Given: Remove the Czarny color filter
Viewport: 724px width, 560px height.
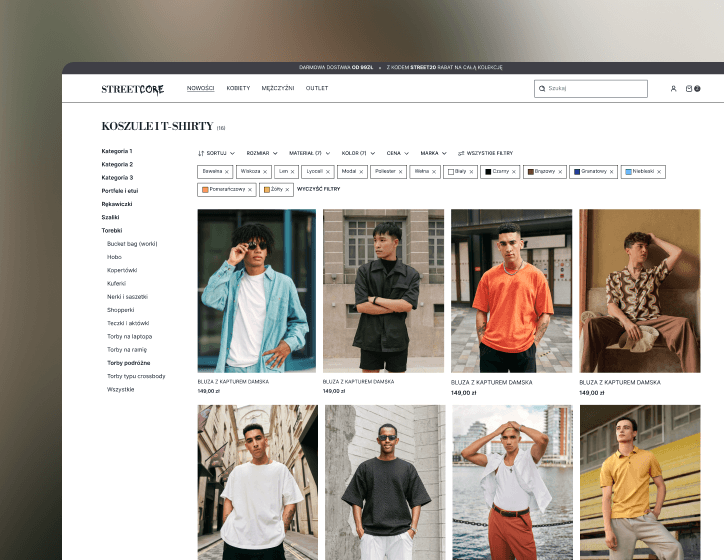Looking at the screenshot, I should point(514,172).
